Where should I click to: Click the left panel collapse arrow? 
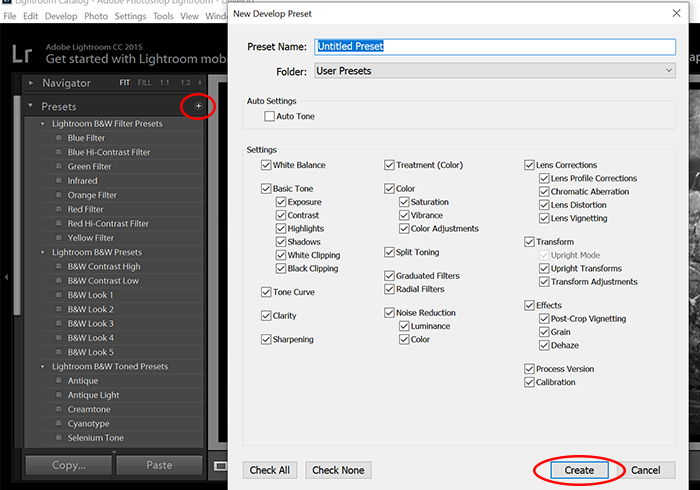pos(6,277)
